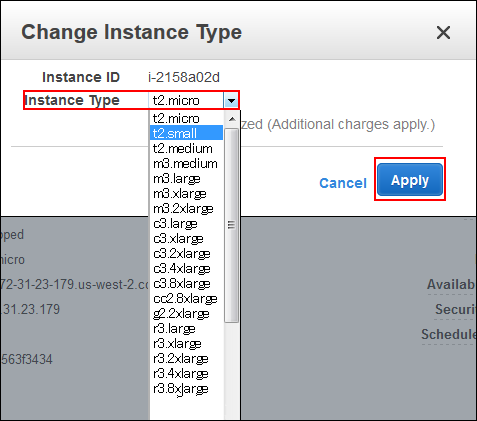
Task: Choose cc2.8xlarge in the list
Action: (x=186, y=298)
